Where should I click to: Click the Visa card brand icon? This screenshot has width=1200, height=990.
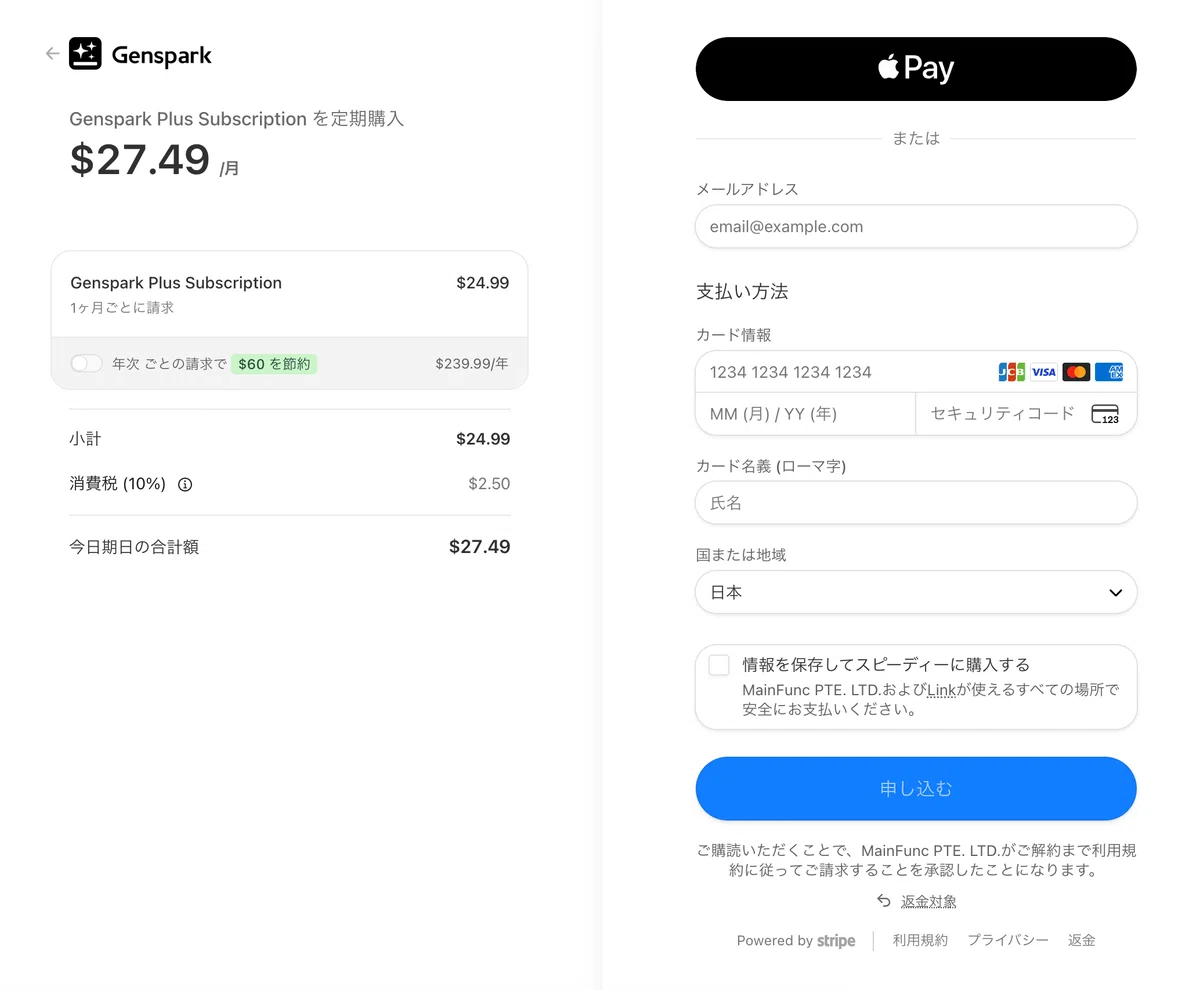pyautogui.click(x=1044, y=372)
